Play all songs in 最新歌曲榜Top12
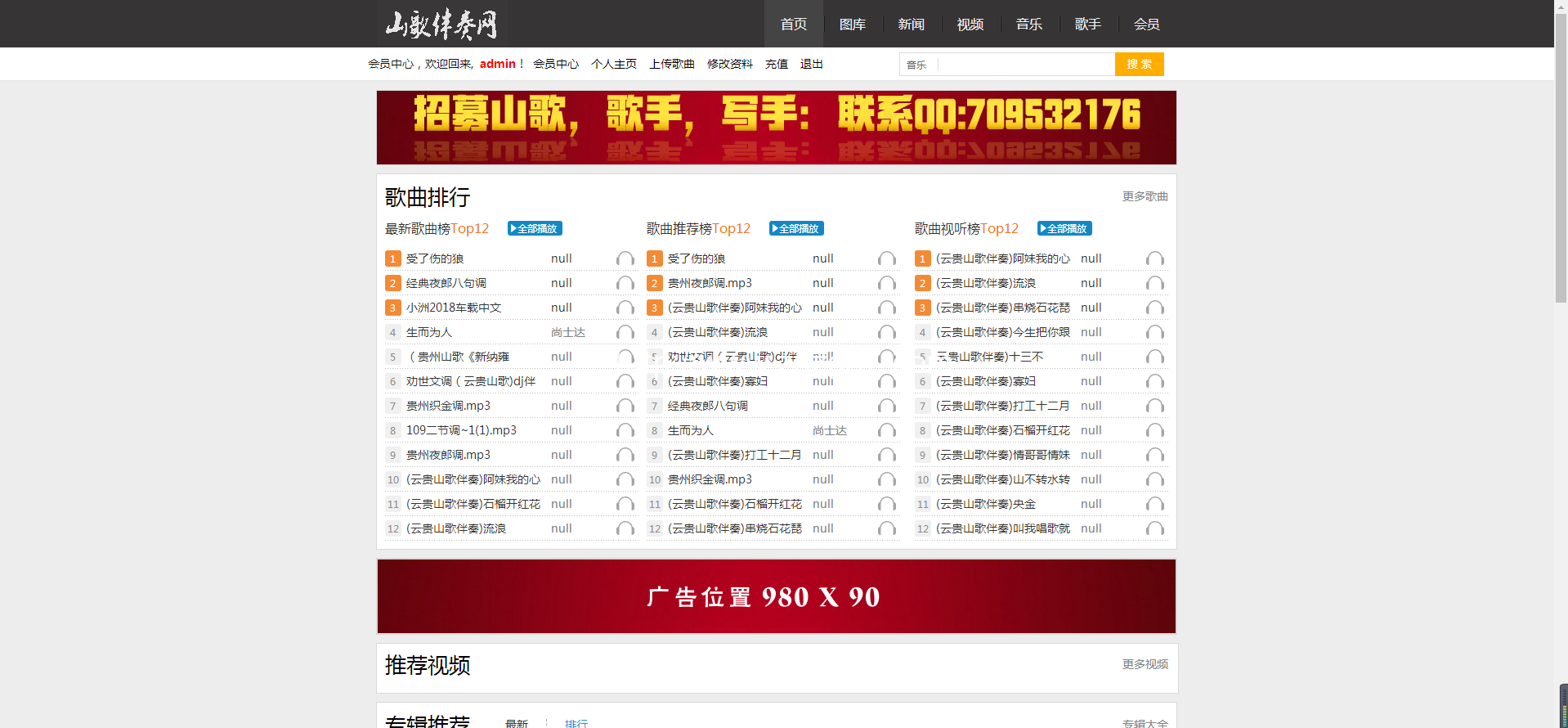The height and width of the screenshot is (728, 1568). click(x=535, y=229)
